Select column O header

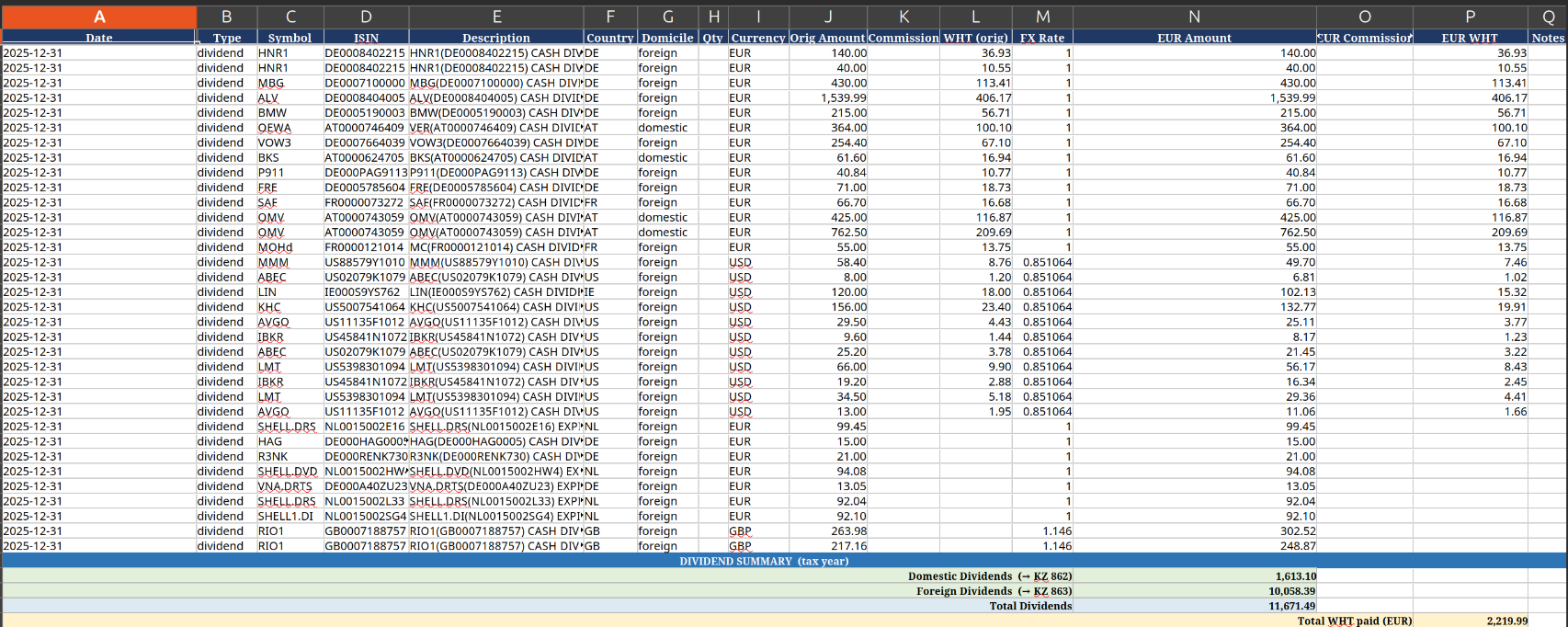(x=1365, y=17)
